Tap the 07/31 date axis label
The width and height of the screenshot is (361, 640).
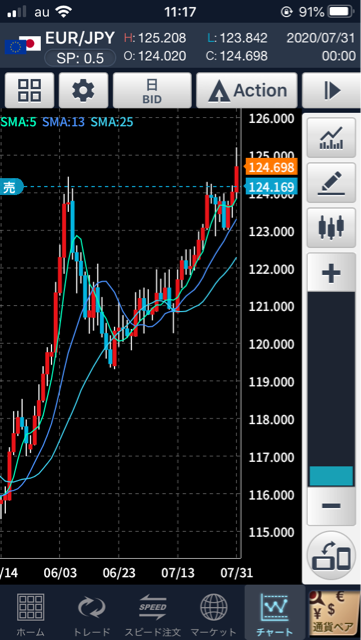pyautogui.click(x=236, y=572)
